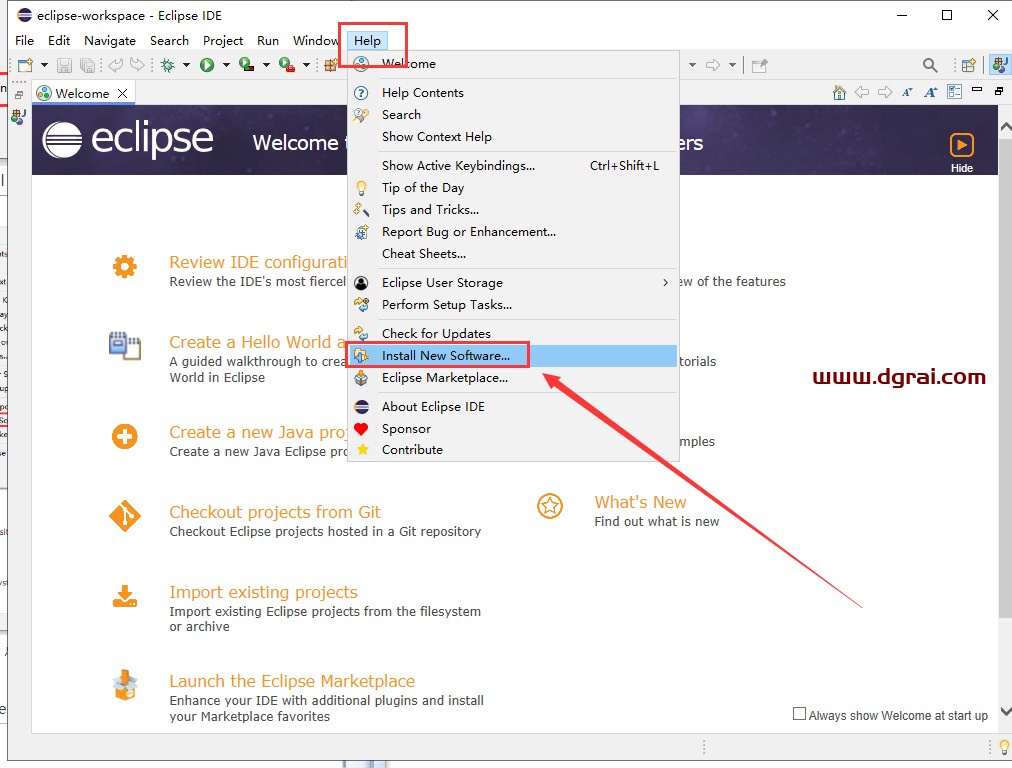
Task: Click the Hide button on Welcome banner
Action: [x=962, y=153]
